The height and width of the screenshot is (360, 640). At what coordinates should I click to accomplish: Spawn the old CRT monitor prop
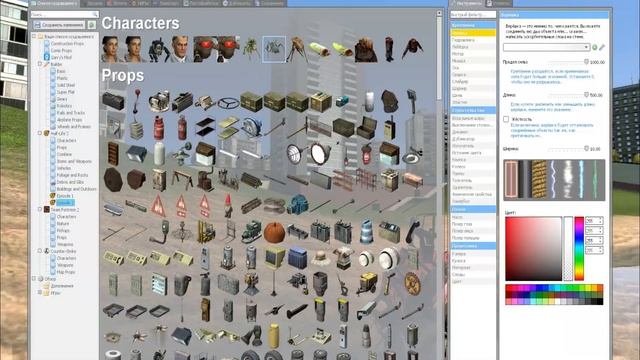274,258
